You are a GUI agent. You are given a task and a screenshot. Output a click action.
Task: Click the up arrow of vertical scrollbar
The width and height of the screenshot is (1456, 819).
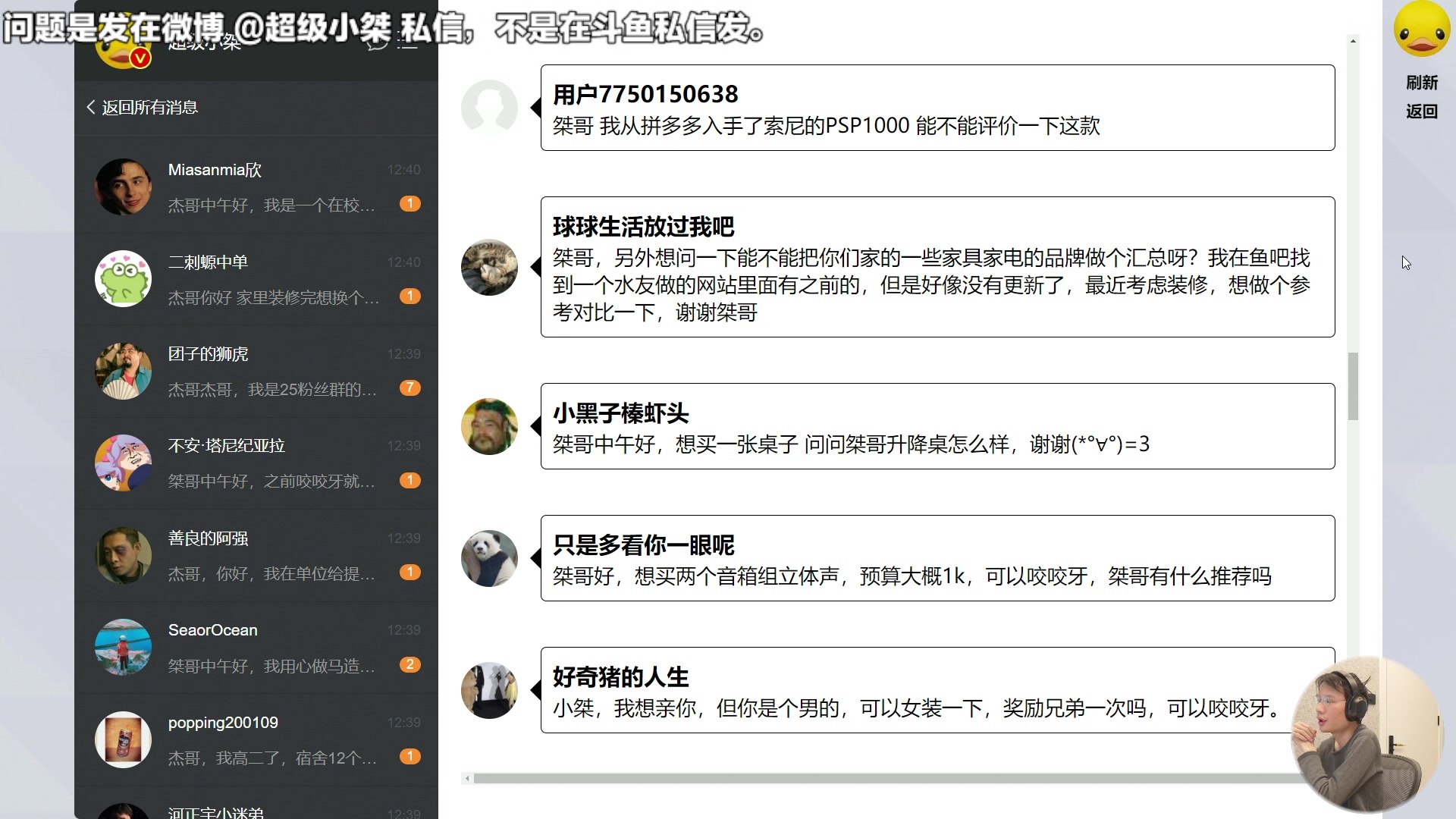(x=1353, y=41)
